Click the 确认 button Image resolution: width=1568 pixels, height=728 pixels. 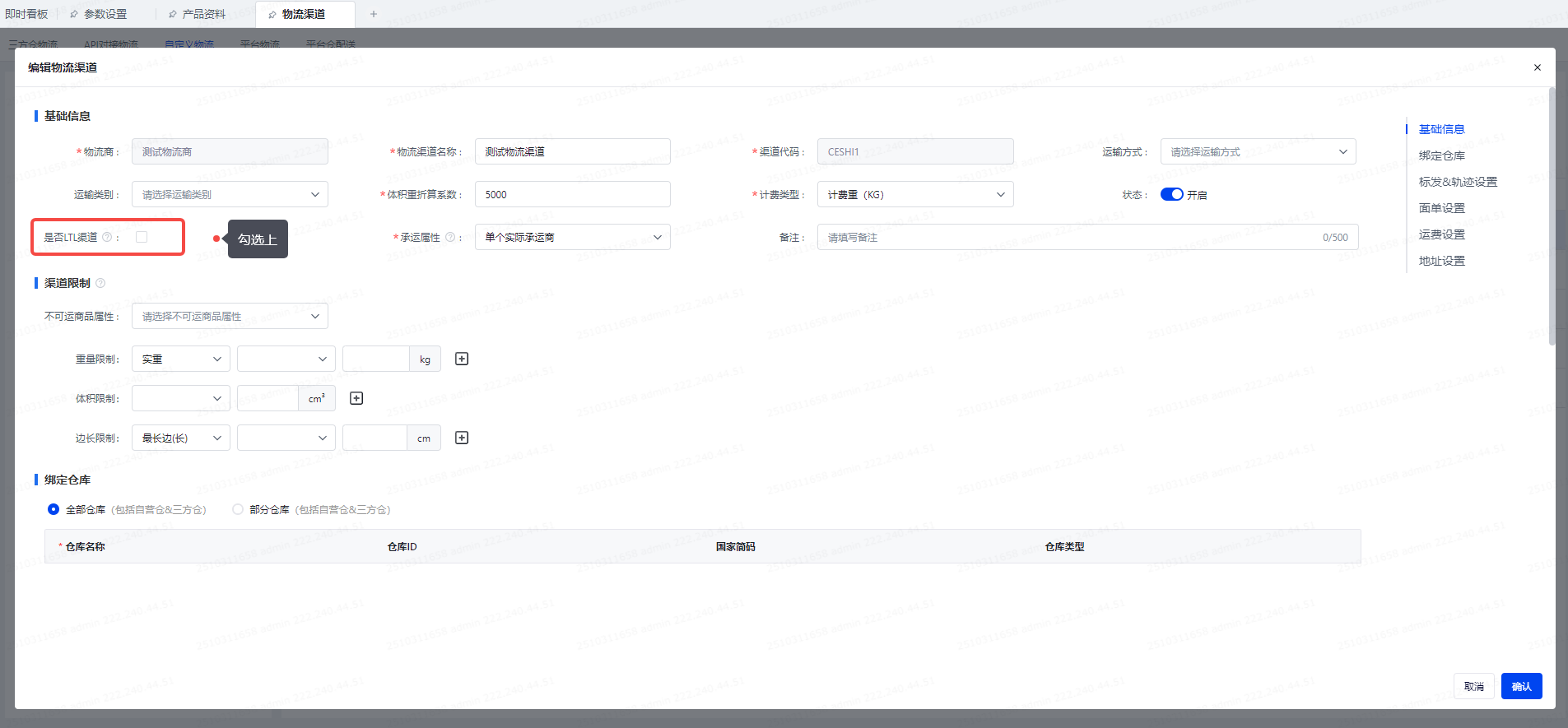coord(1521,686)
